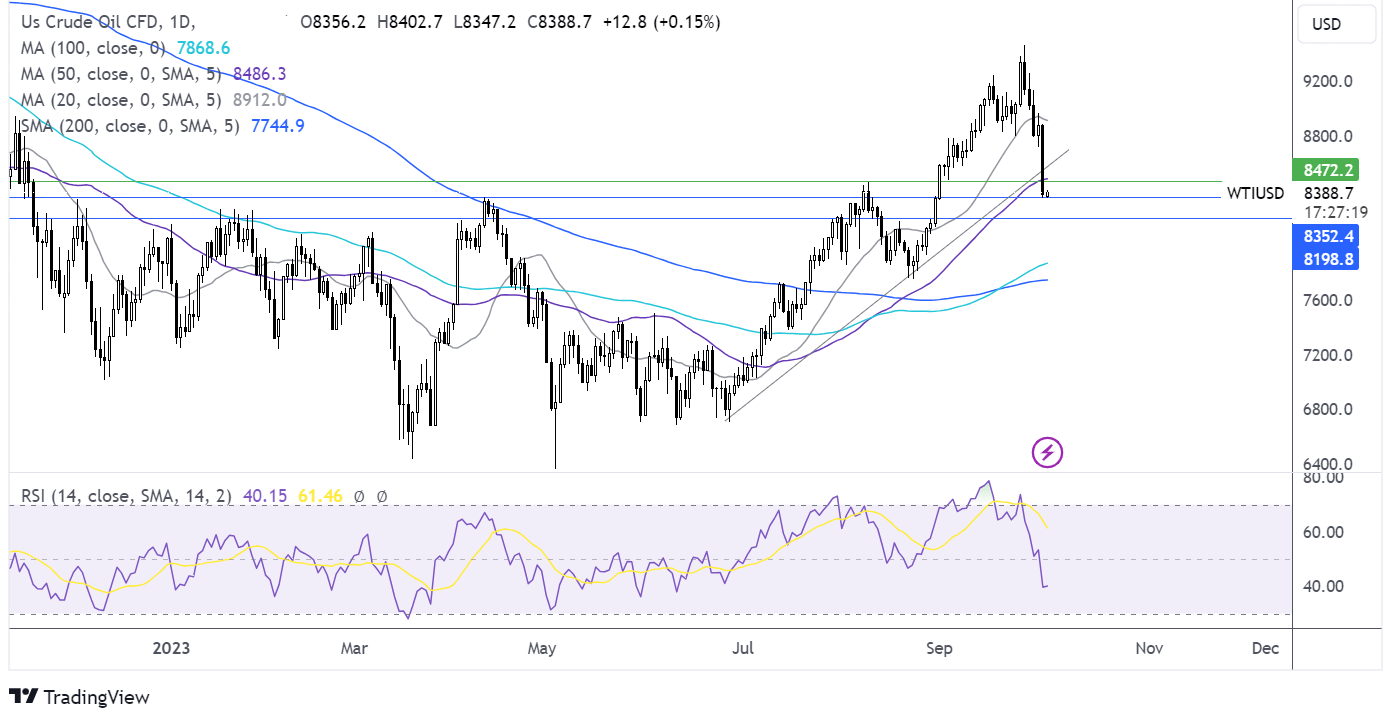Click the Nov time axis label
The image size is (1397, 723).
[1149, 648]
